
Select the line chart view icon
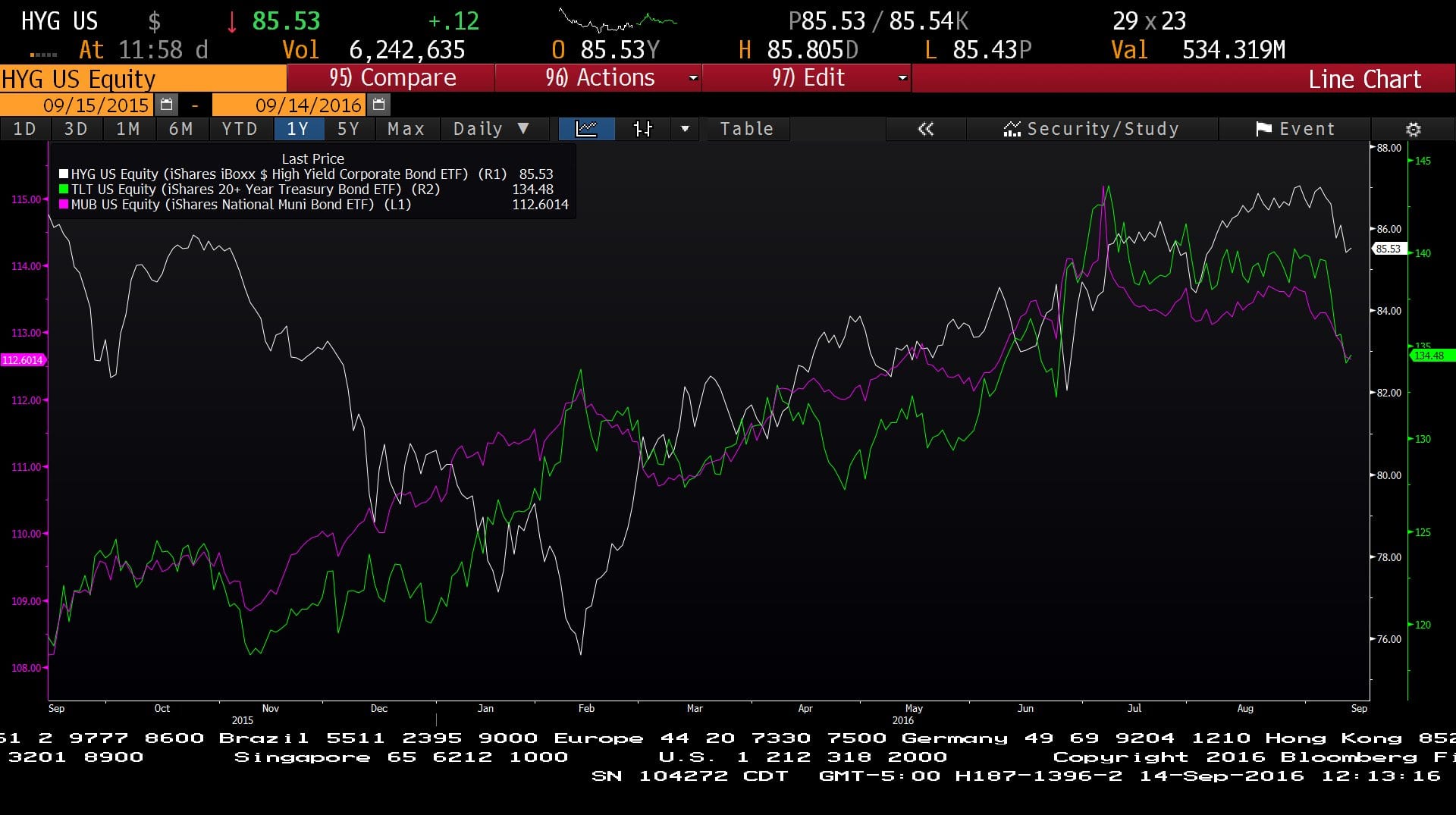(586, 129)
